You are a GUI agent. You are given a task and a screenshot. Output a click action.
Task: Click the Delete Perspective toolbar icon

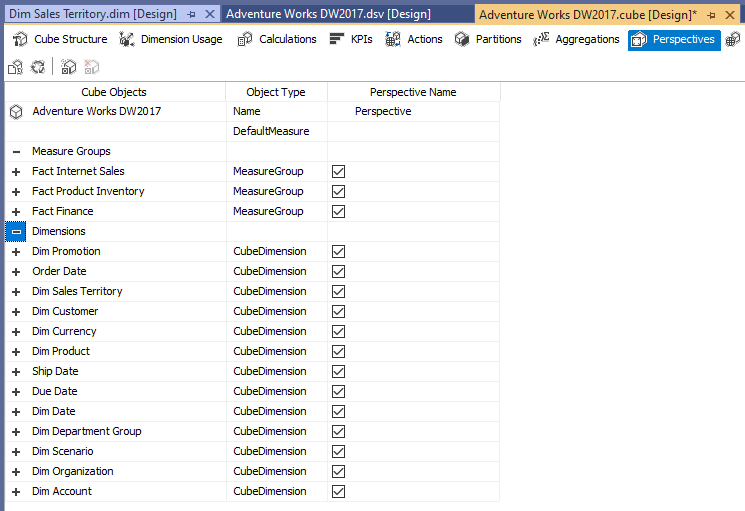click(x=92, y=67)
